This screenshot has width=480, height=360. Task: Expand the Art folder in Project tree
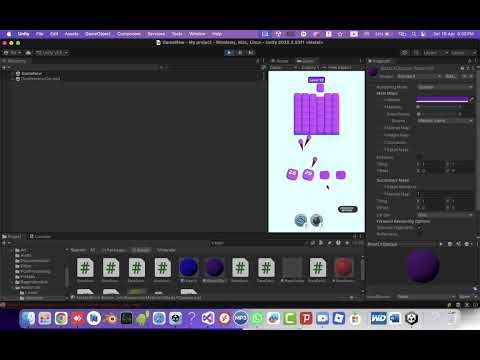[12, 250]
